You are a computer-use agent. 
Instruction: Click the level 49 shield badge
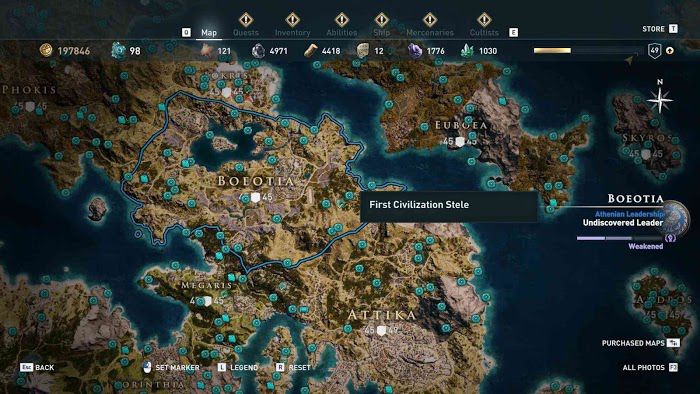tap(654, 51)
